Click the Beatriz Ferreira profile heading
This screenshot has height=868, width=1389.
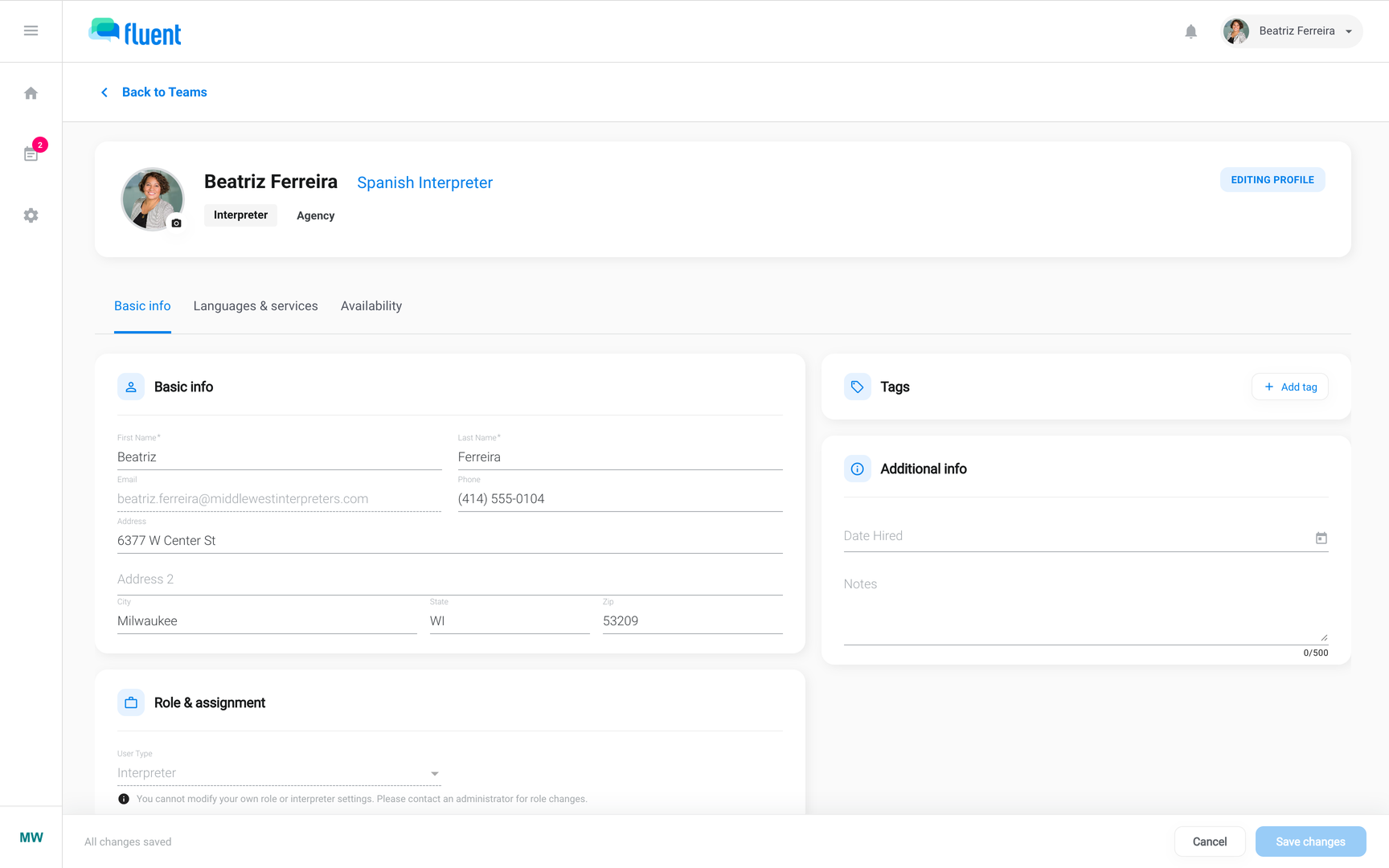tap(271, 182)
